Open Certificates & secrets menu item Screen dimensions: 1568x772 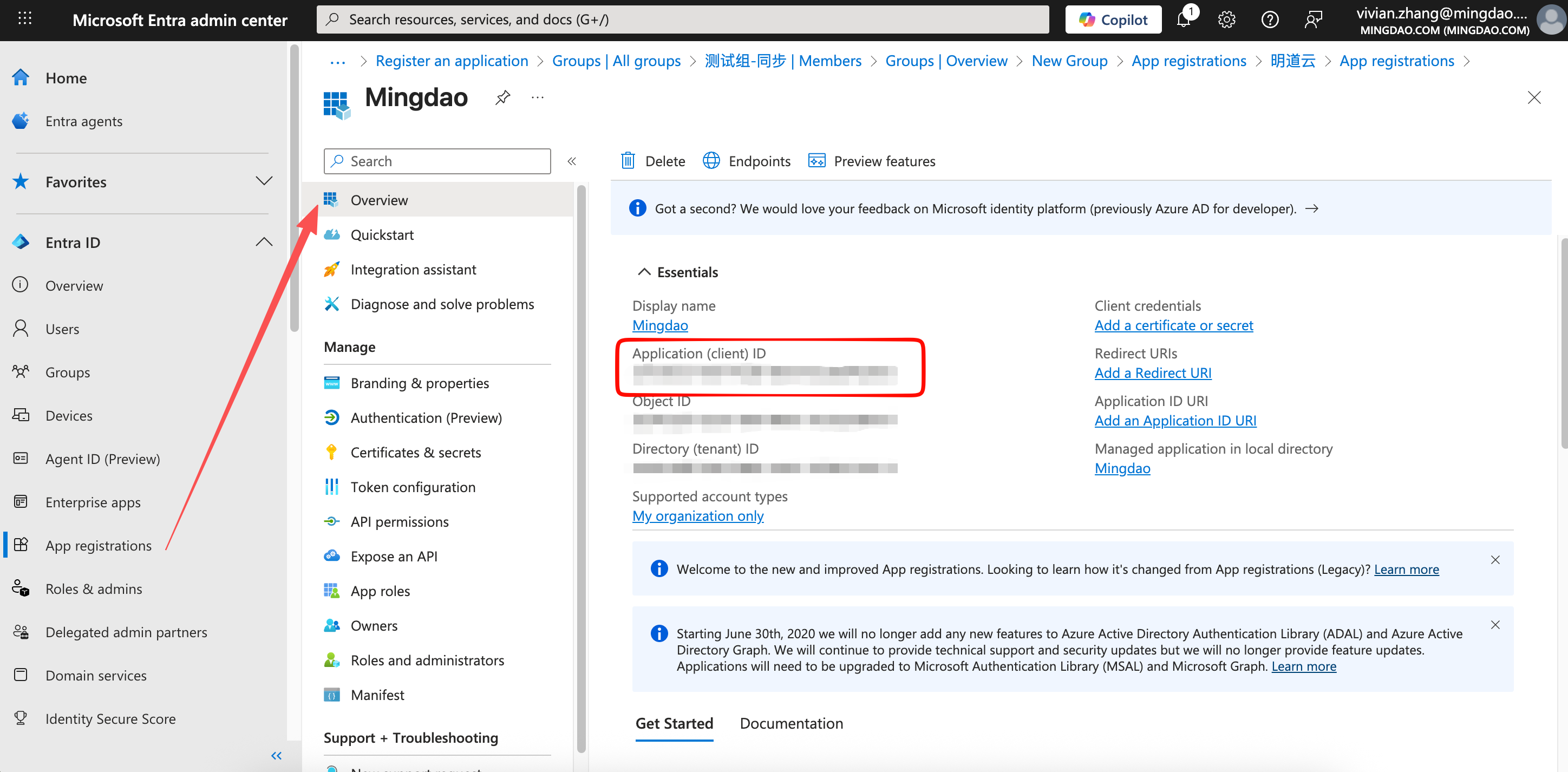point(416,453)
